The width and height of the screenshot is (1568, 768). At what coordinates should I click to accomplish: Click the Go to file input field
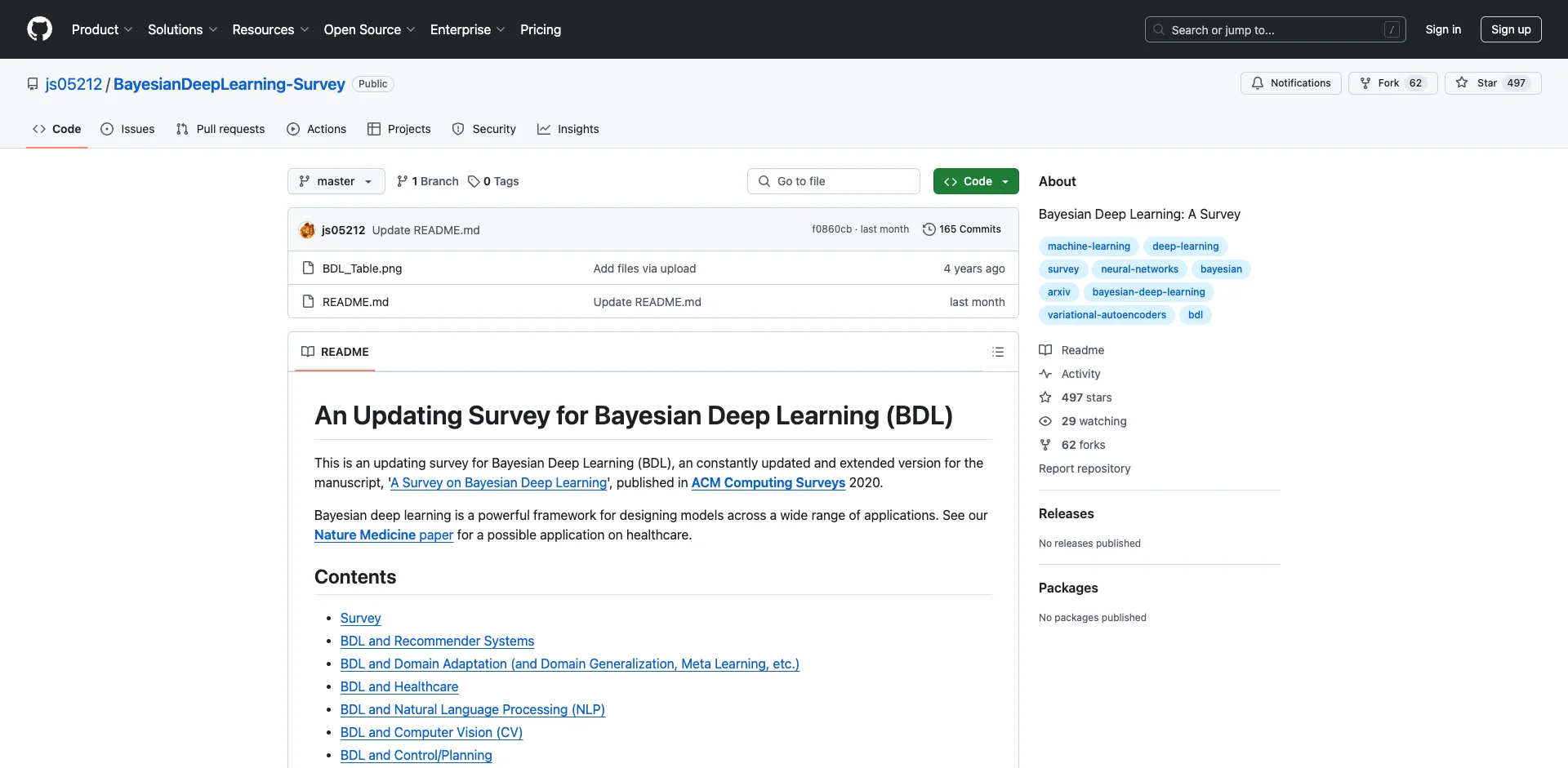[x=834, y=181]
